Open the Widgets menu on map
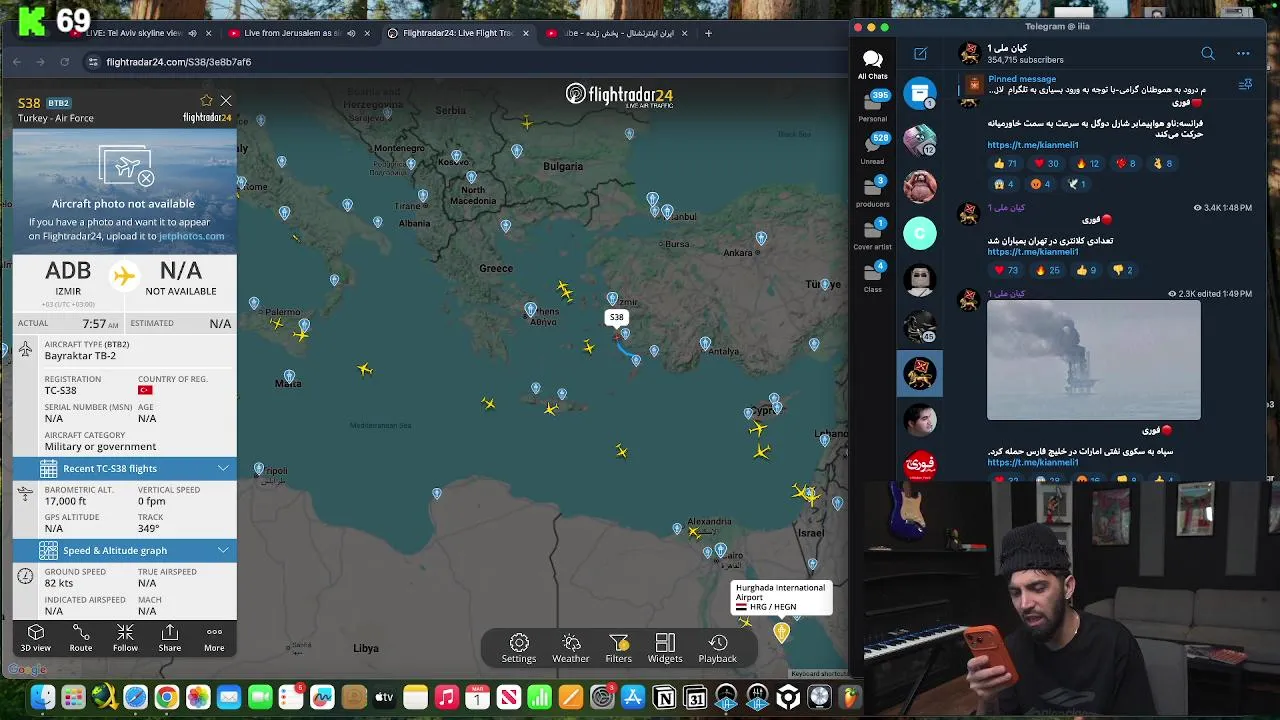Viewport: 1280px width, 720px height. [665, 648]
